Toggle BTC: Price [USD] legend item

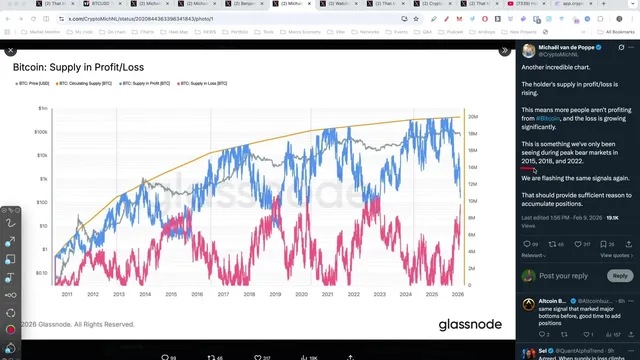(x=32, y=83)
